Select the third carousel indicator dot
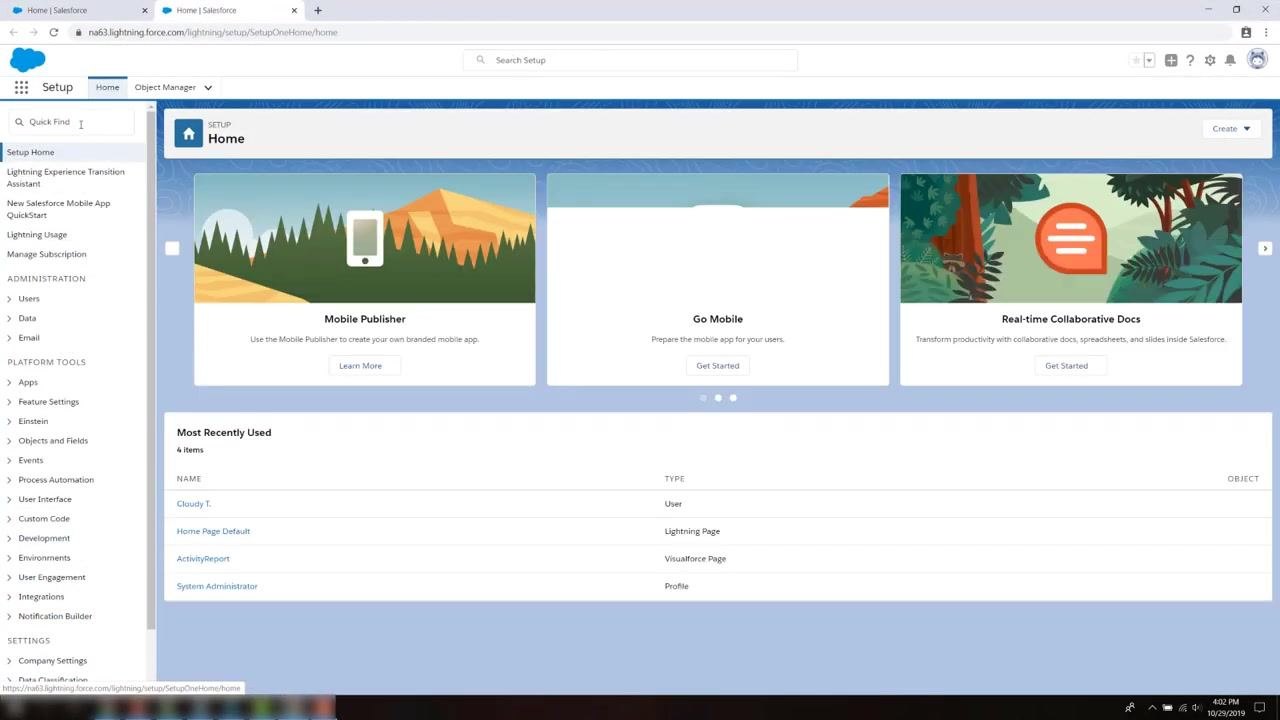 (x=733, y=398)
